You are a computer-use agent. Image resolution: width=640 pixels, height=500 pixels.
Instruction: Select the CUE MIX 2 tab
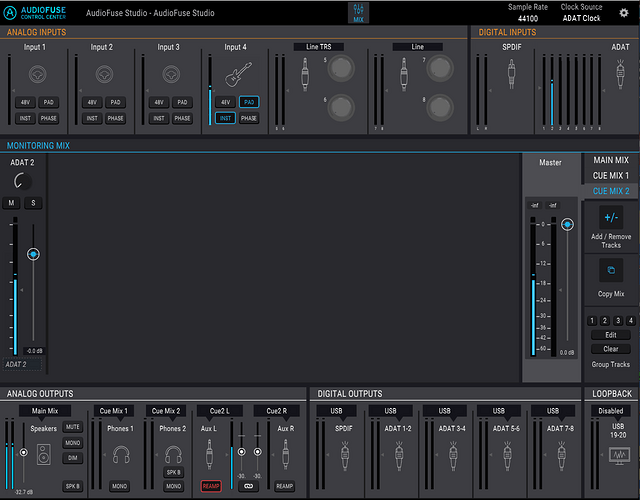pyautogui.click(x=611, y=191)
